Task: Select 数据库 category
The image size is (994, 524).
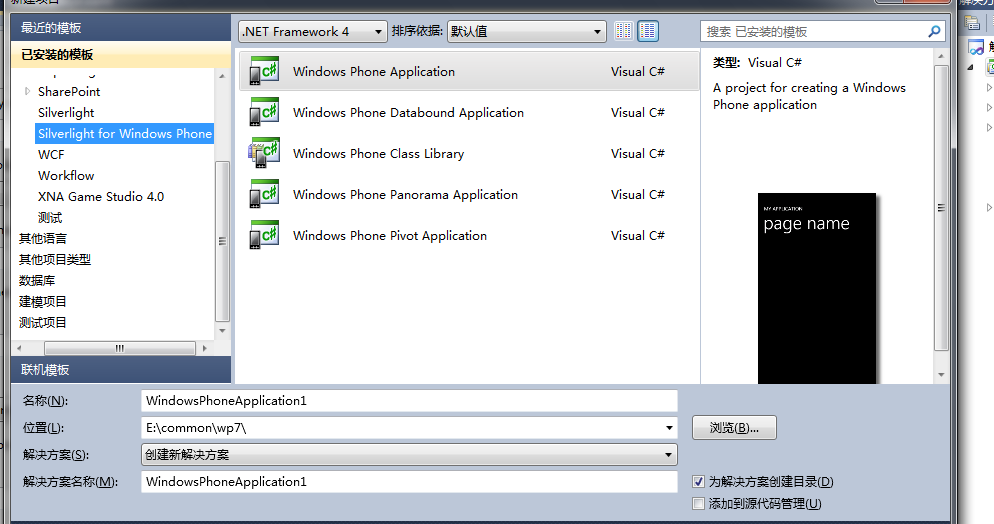Action: pos(37,280)
